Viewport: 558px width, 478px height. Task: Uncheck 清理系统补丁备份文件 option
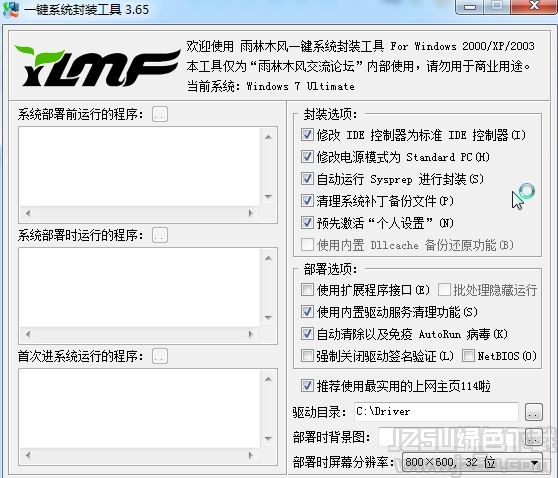[307, 201]
